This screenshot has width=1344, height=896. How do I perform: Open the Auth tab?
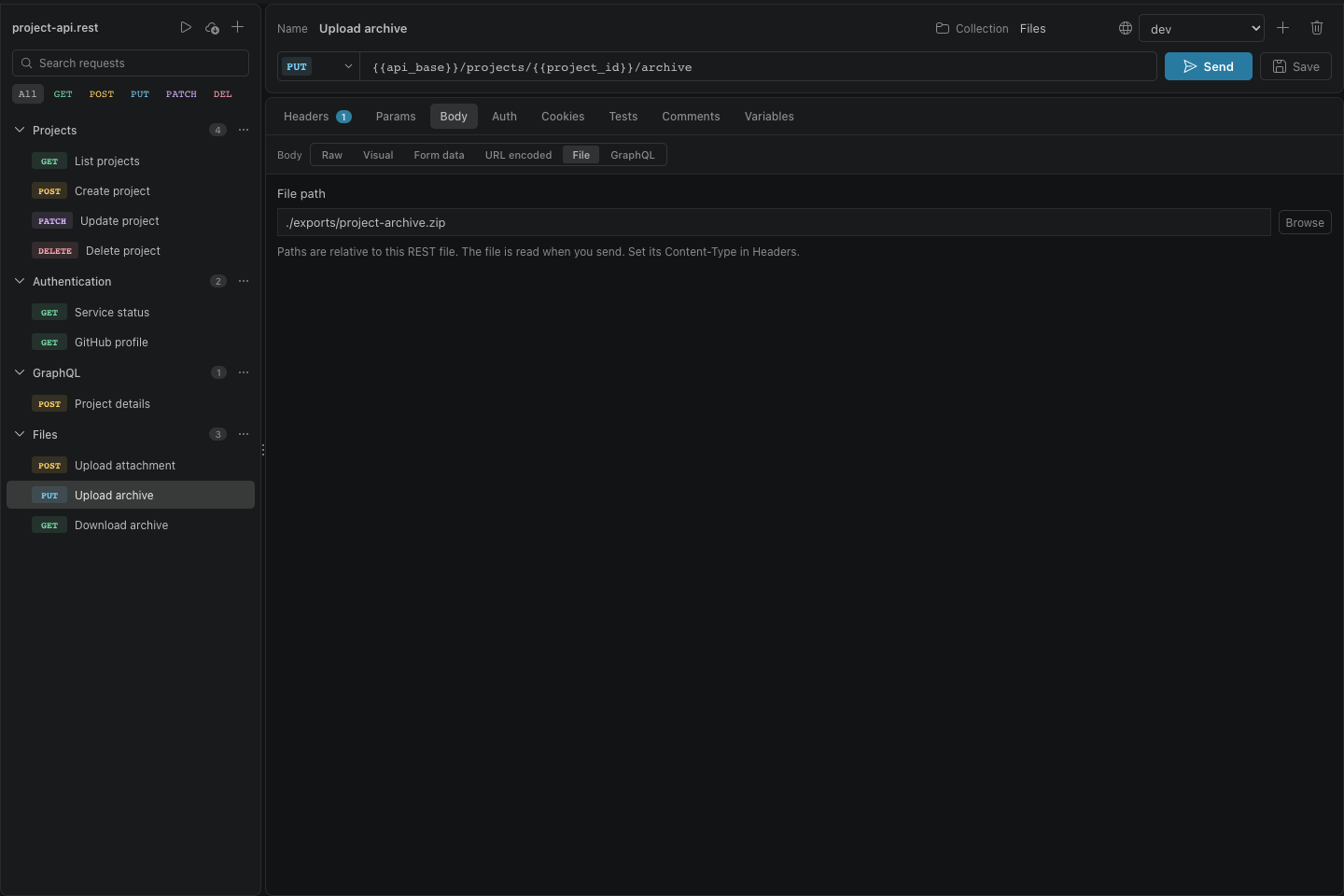(504, 117)
